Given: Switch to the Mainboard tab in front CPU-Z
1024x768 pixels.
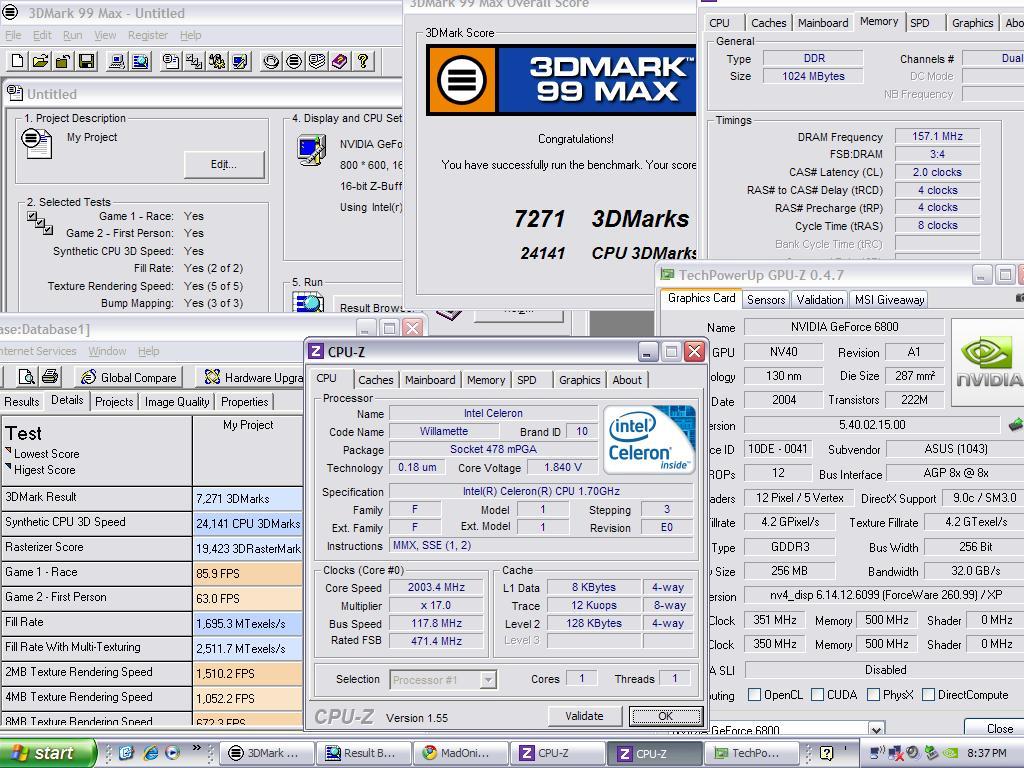Looking at the screenshot, I should click(430, 379).
